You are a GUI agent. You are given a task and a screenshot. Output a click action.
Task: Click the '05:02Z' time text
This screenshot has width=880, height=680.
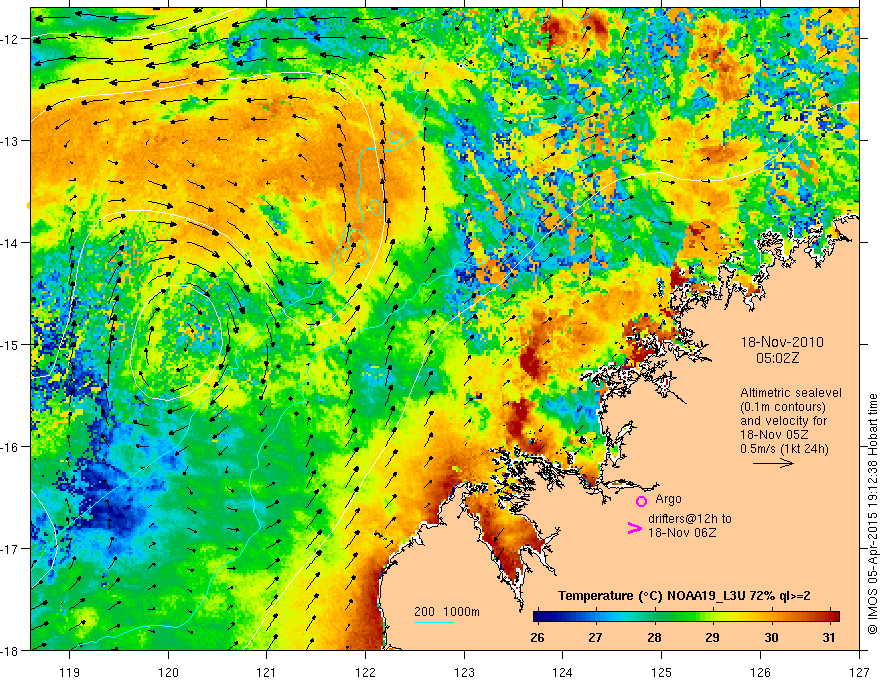(x=777, y=357)
